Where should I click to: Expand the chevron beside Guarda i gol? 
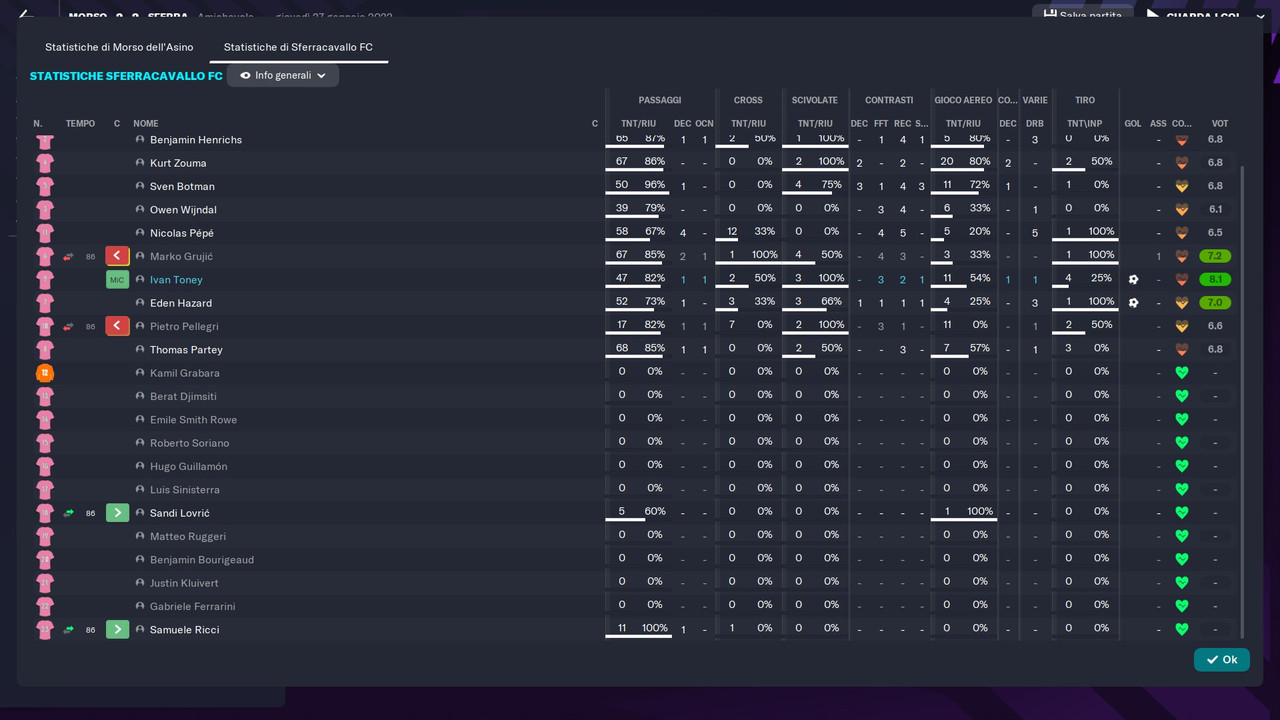click(1261, 16)
